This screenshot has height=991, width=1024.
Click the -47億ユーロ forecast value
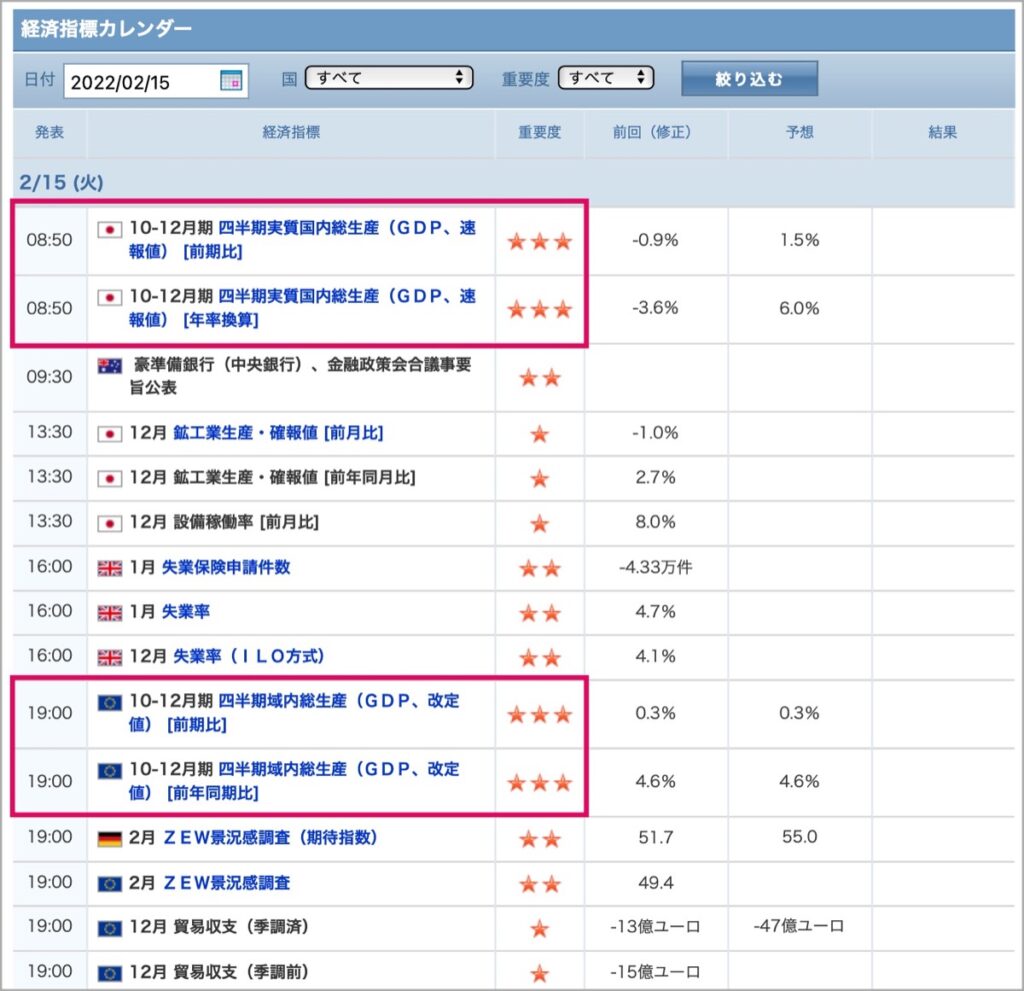(799, 926)
